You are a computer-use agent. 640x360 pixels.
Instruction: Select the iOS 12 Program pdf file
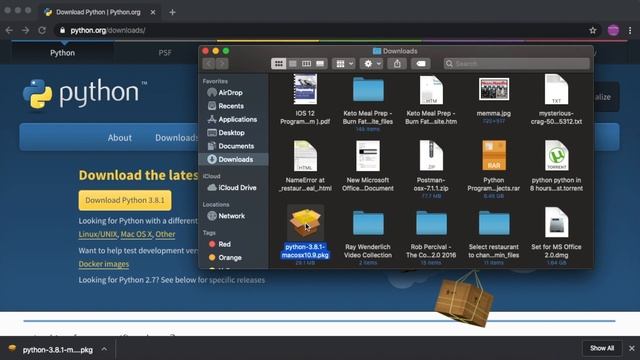[x=305, y=90]
